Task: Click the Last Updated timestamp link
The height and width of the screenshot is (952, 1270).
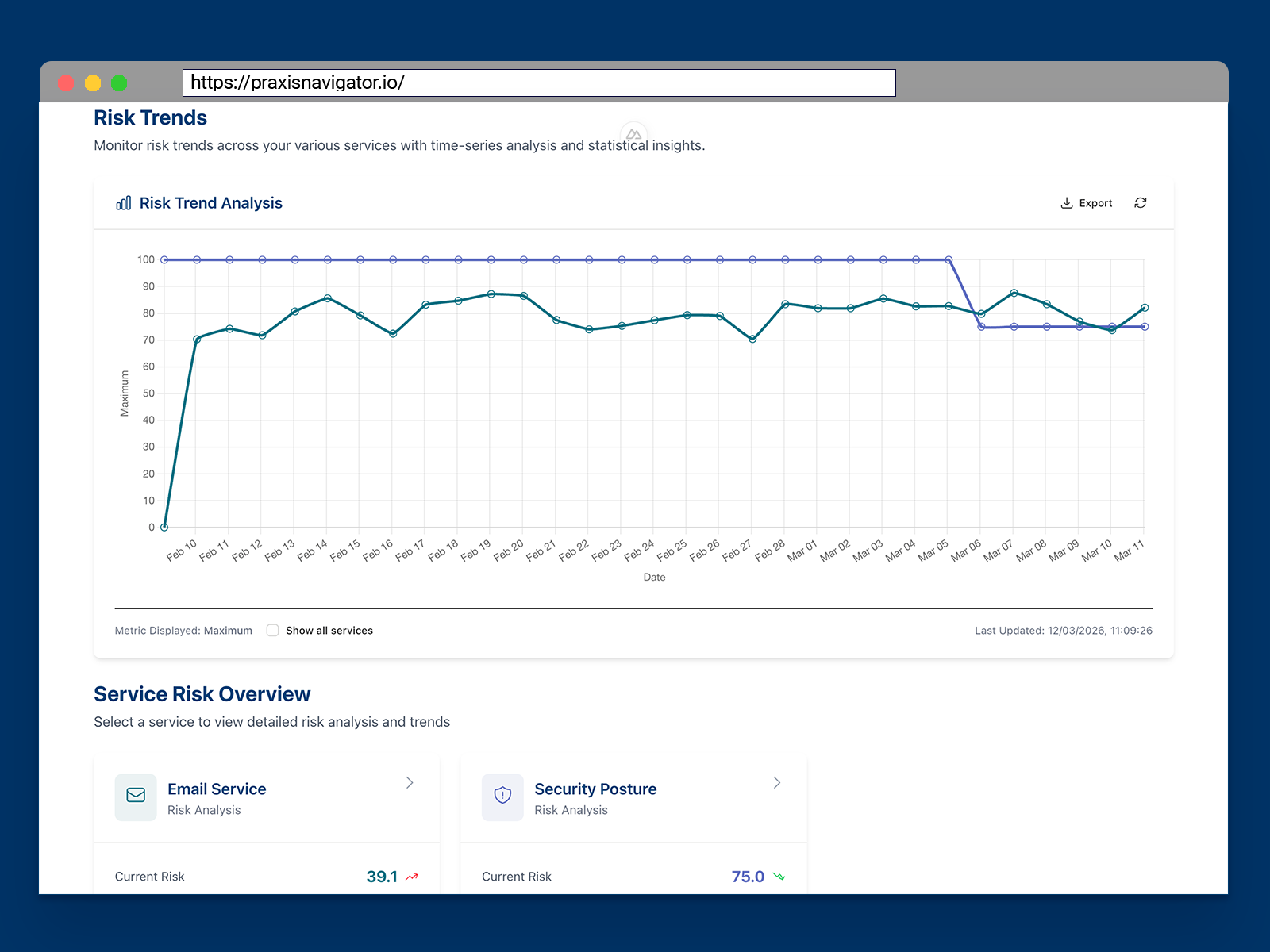Action: [x=1064, y=630]
